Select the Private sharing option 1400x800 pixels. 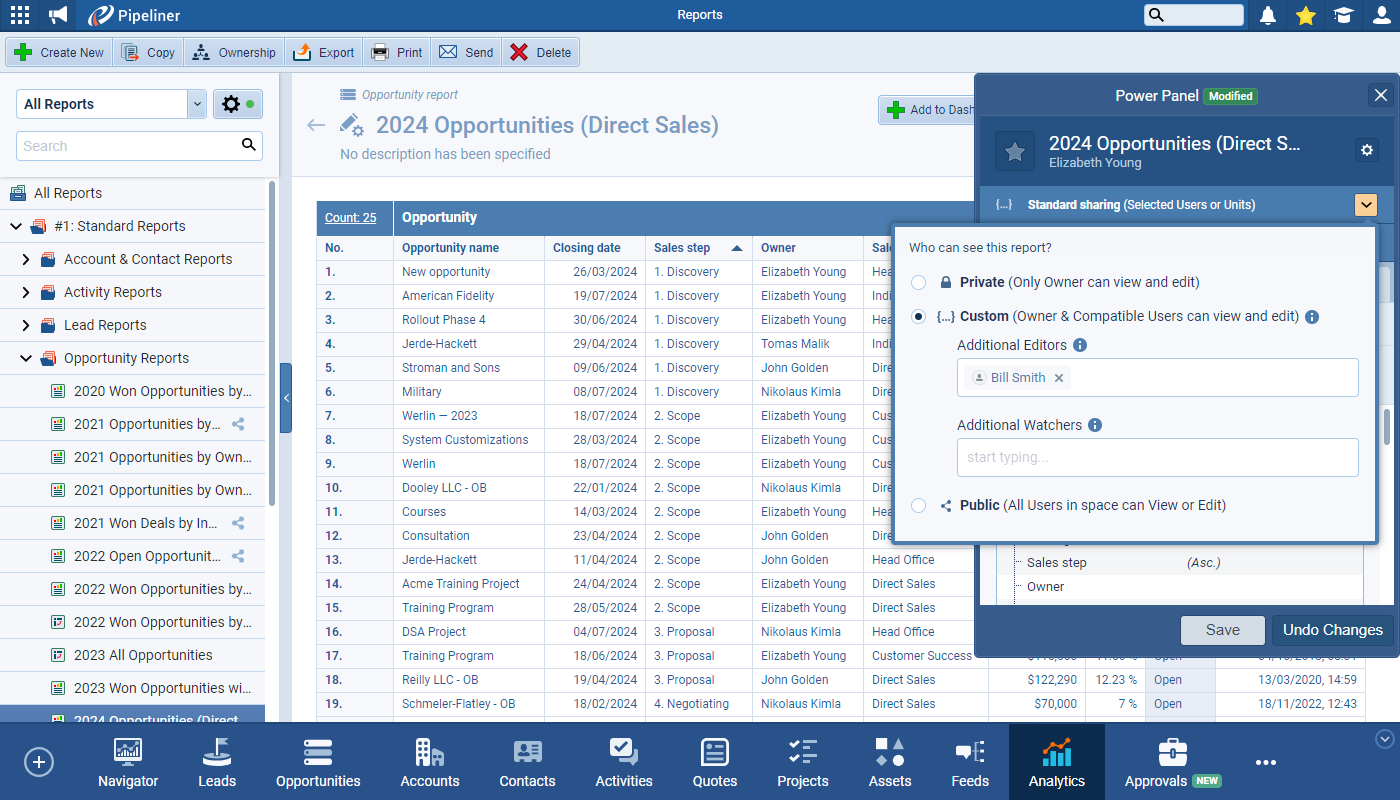coord(918,283)
